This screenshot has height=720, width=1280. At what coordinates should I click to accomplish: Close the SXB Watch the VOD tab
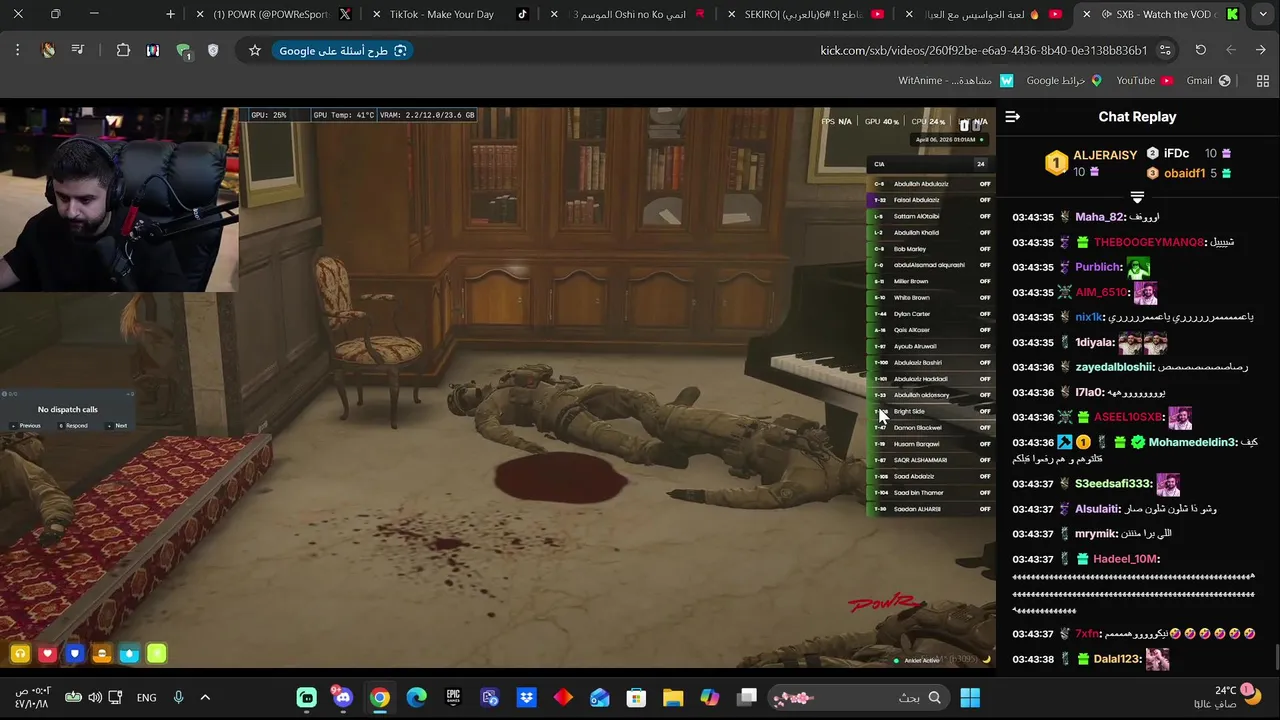tap(1086, 14)
